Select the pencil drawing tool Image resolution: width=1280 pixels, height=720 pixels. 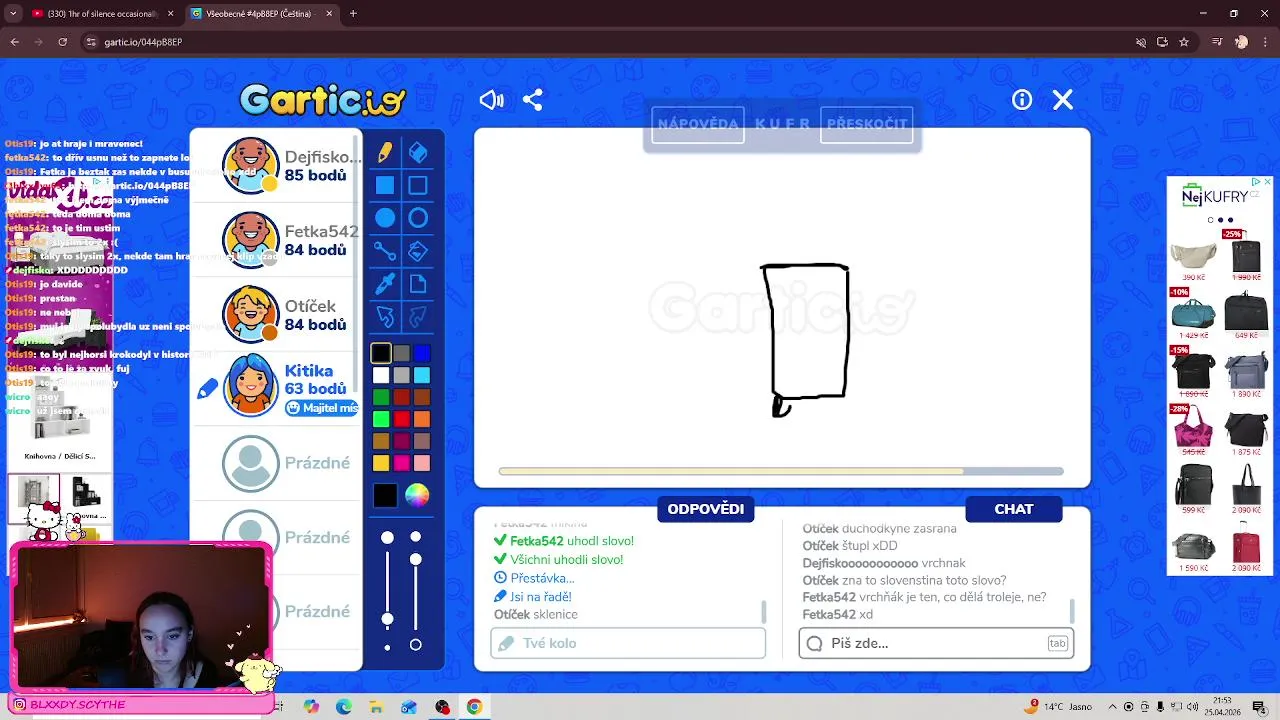[385, 152]
